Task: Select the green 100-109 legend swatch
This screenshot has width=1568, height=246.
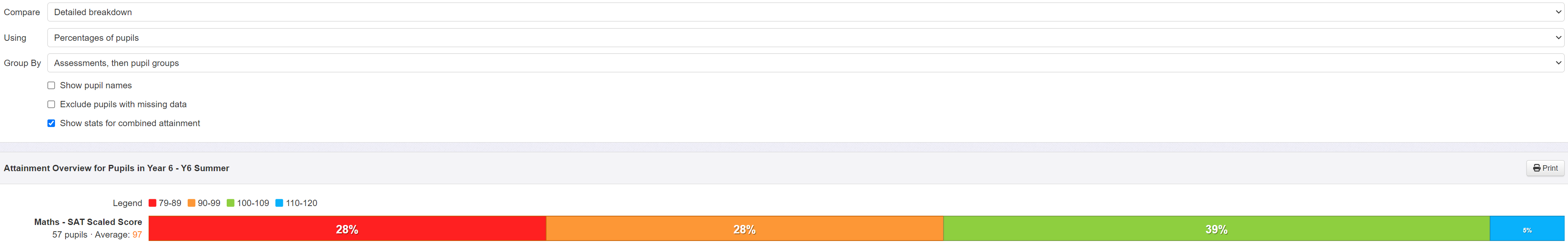Action: click(x=231, y=203)
